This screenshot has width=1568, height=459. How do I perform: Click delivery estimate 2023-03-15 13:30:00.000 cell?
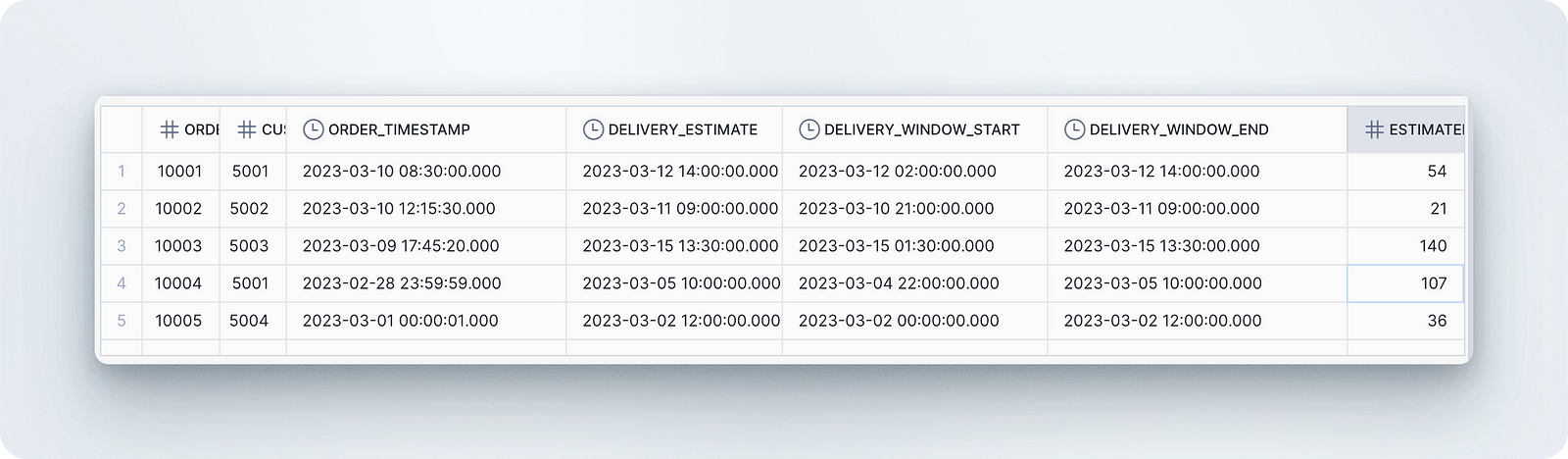click(x=674, y=245)
